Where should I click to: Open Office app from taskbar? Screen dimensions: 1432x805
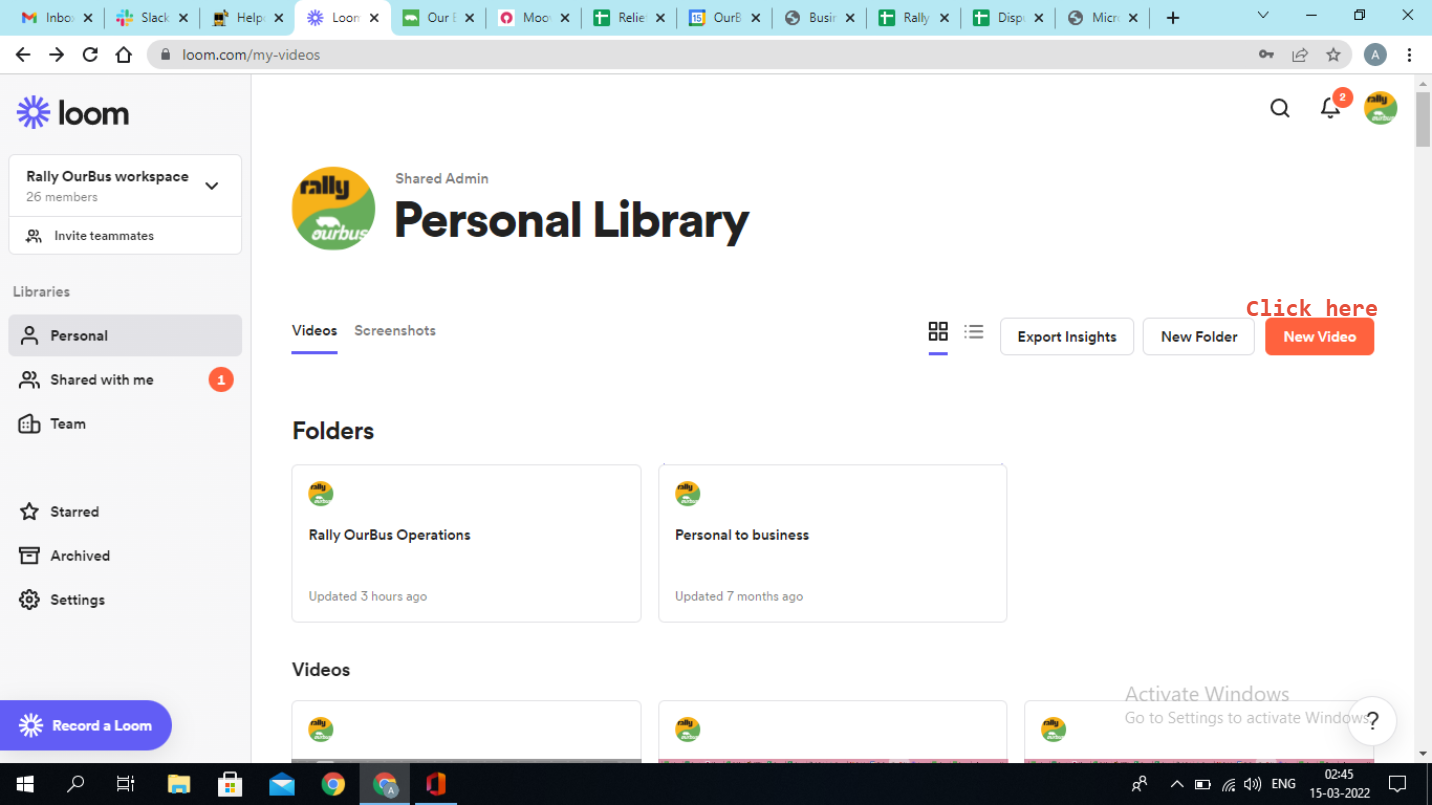435,784
